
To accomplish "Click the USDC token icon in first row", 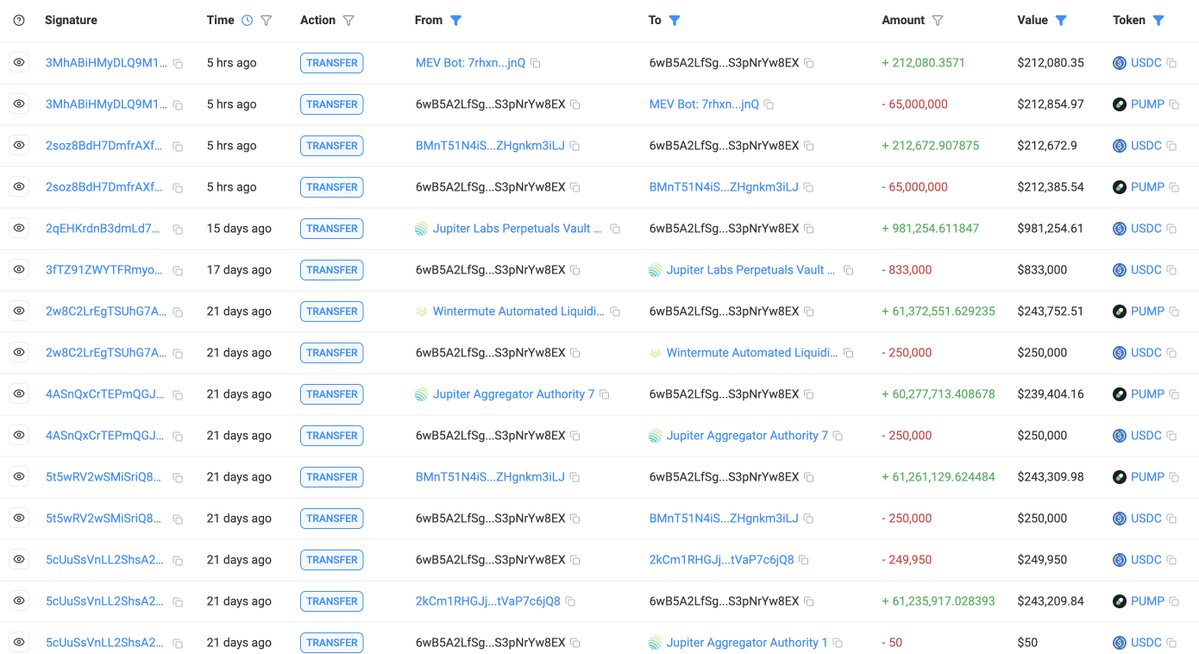I will tap(1119, 63).
